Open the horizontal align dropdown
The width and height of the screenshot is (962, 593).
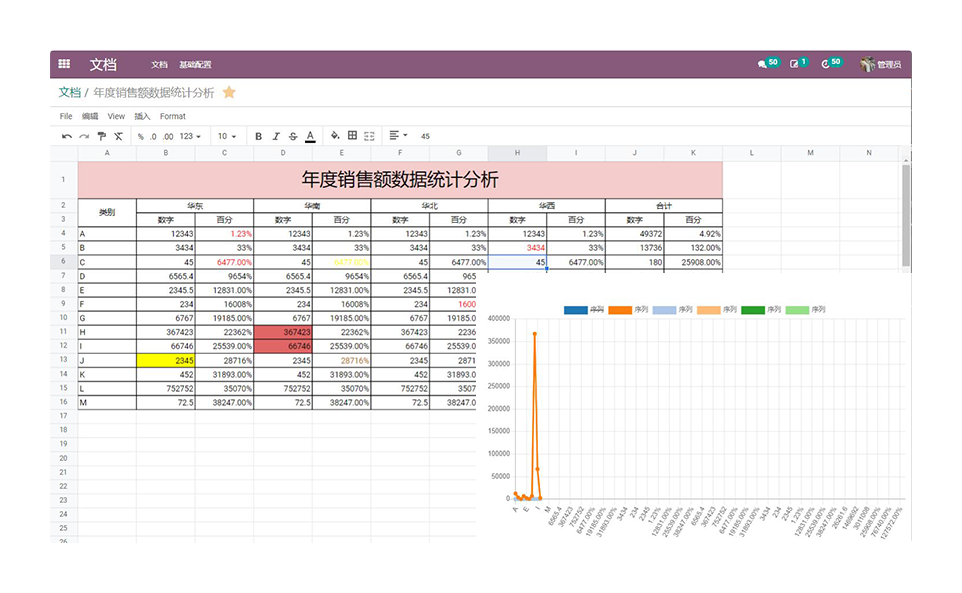pos(398,136)
